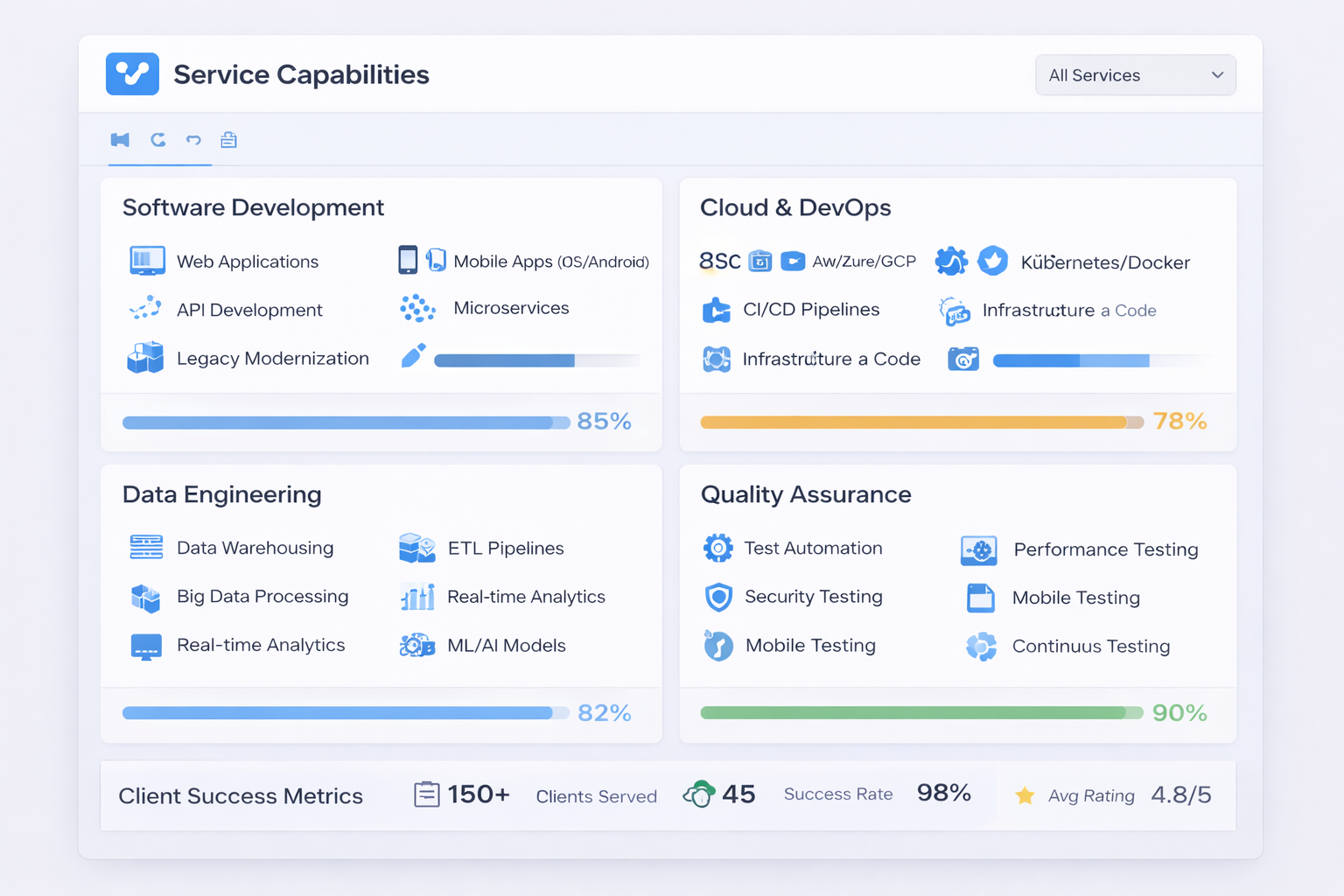Screen dimensions: 1344x896
Task: Open the CI/CD Pipelines item
Action: pyautogui.click(x=810, y=310)
